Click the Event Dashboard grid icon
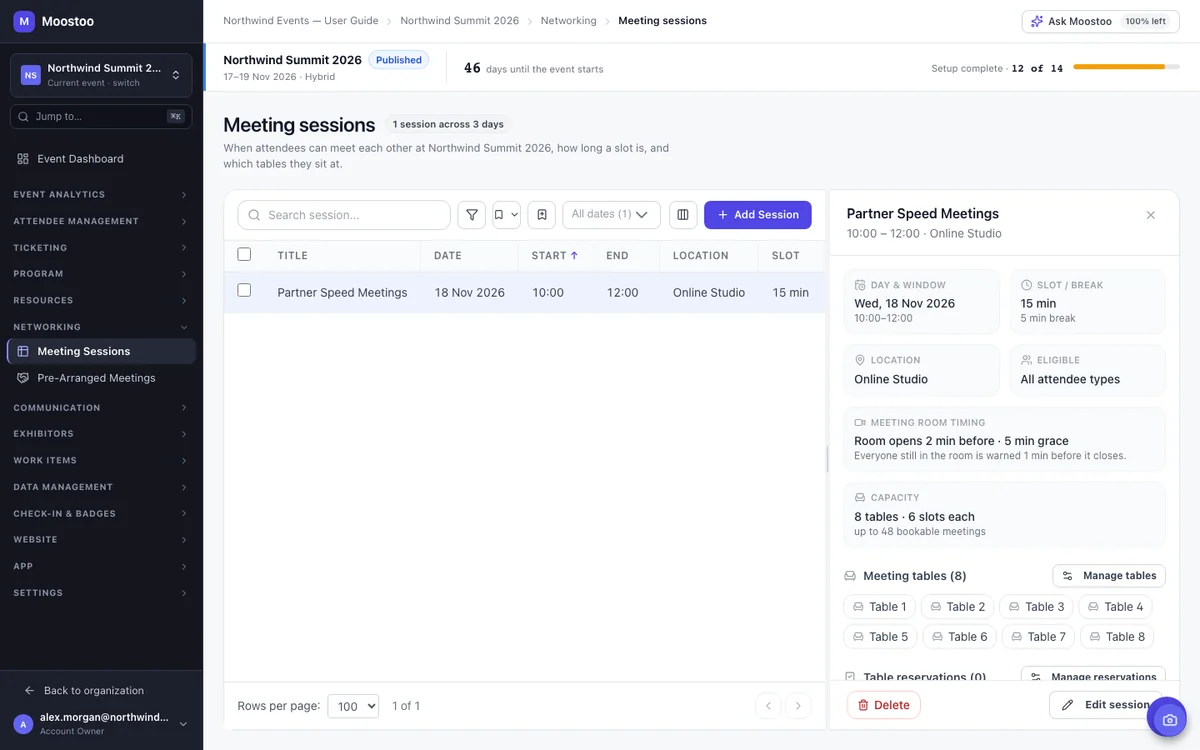Screen dimensions: 1200x750 (23, 159)
